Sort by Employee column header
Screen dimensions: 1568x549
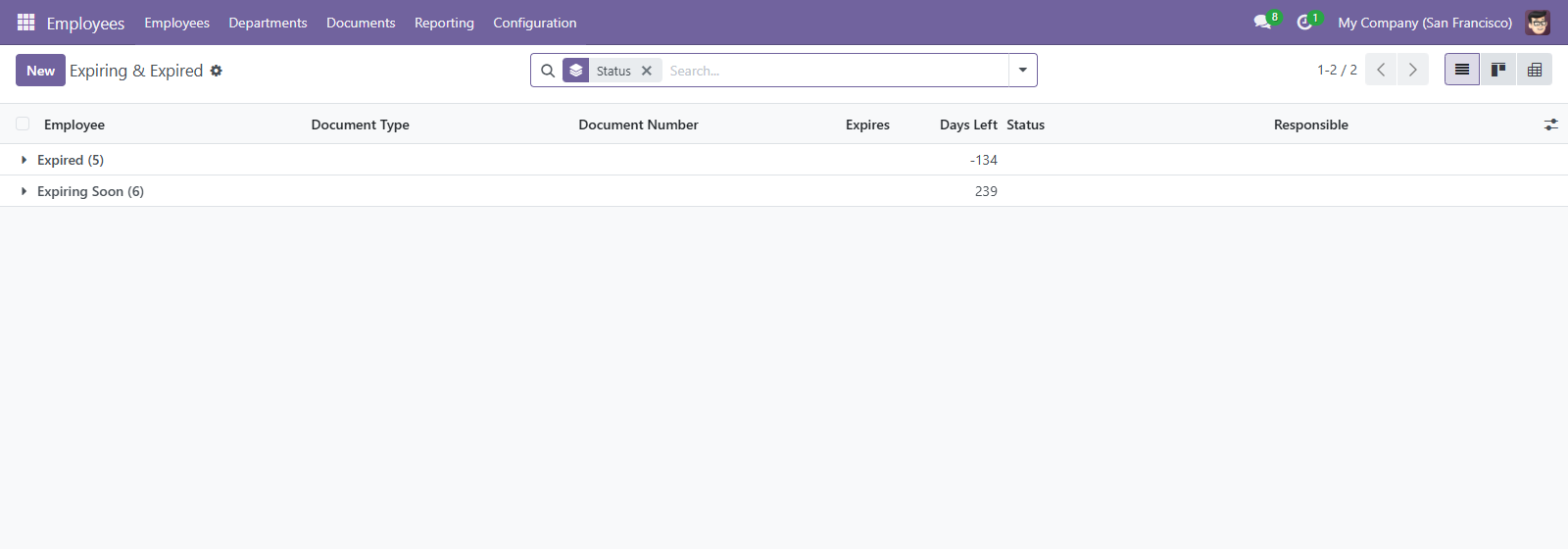point(74,125)
